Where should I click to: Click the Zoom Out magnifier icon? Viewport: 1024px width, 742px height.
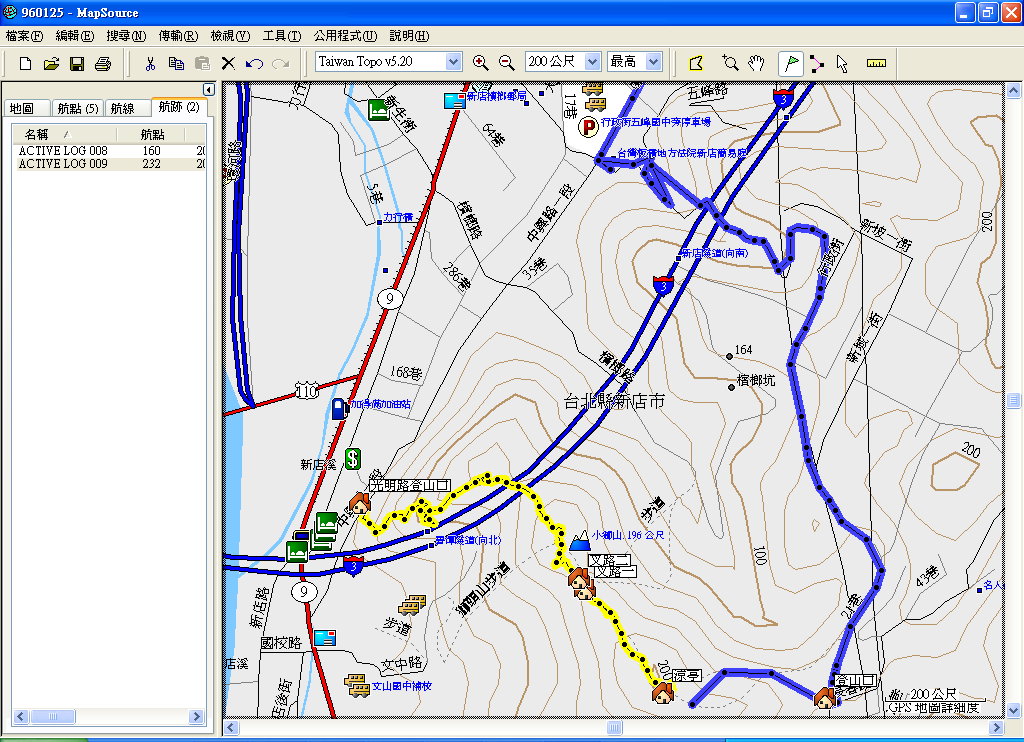tap(506, 63)
